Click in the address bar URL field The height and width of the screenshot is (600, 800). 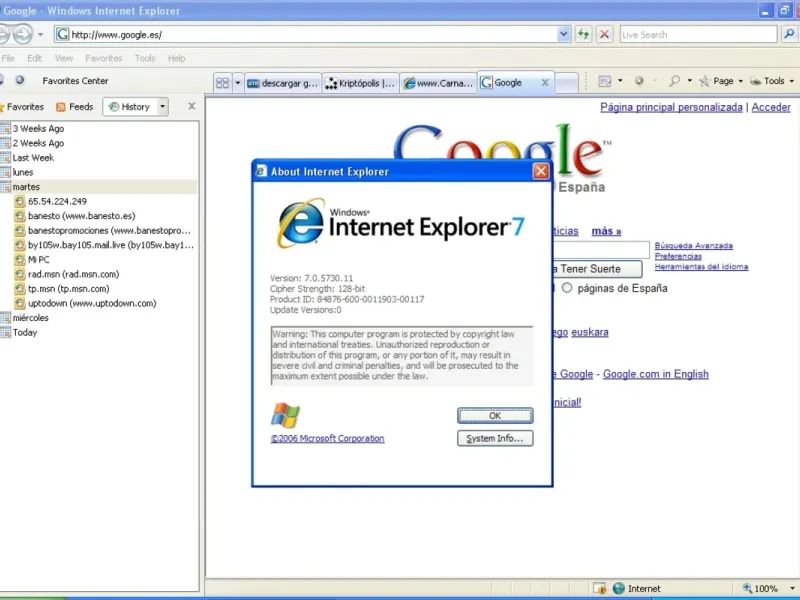tap(313, 35)
